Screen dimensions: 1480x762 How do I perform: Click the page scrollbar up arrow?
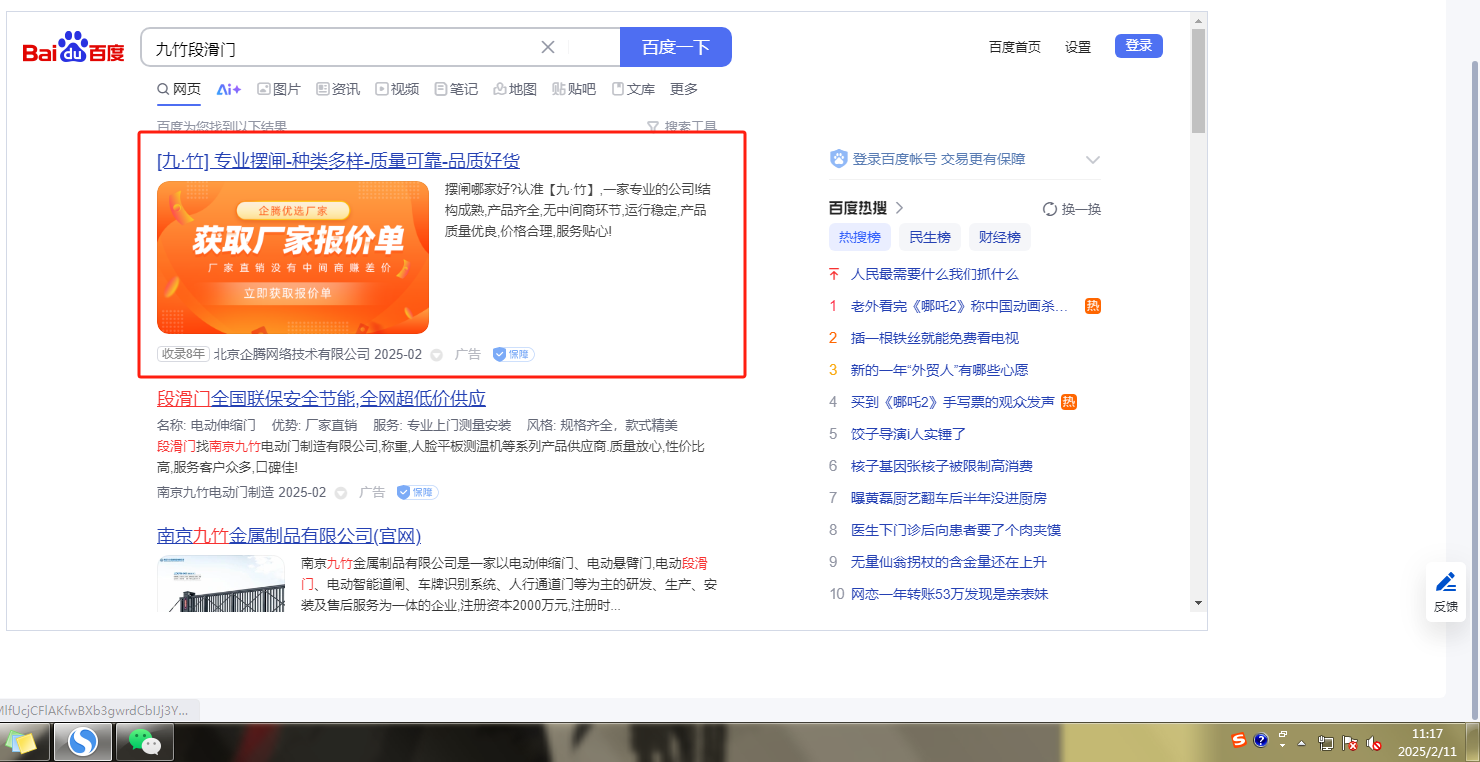1198,21
